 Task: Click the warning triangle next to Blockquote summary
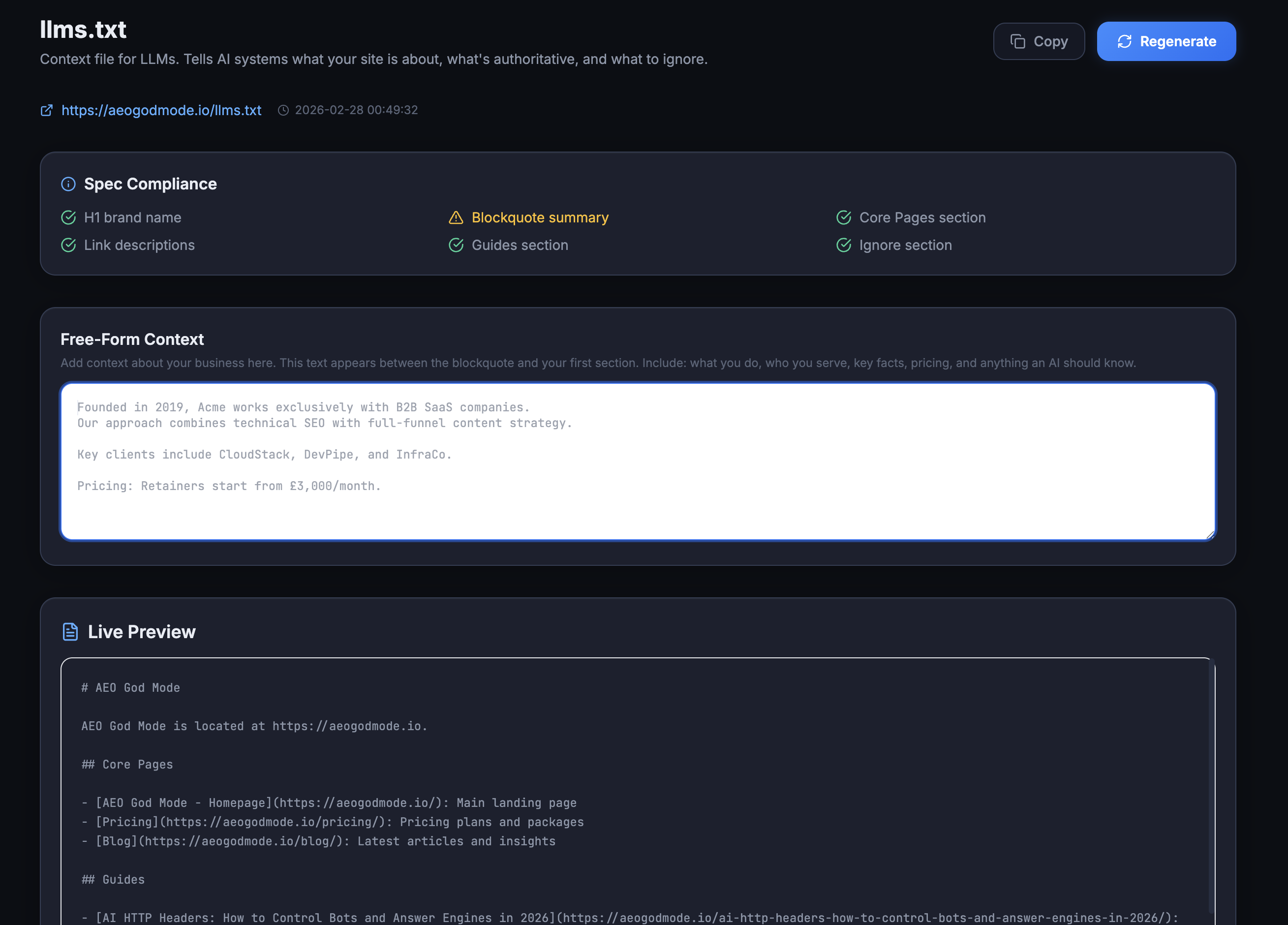[456, 217]
